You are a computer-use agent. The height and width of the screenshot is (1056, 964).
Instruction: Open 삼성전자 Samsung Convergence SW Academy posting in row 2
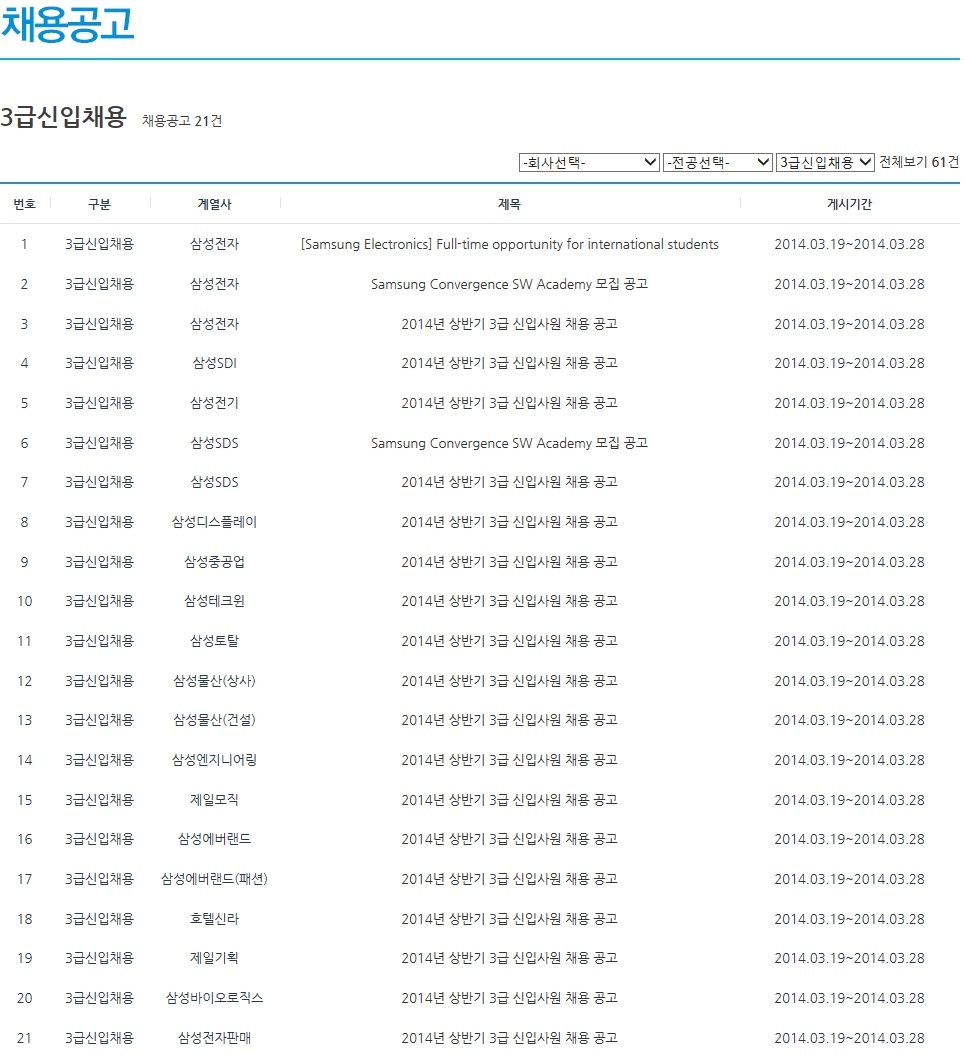509,284
